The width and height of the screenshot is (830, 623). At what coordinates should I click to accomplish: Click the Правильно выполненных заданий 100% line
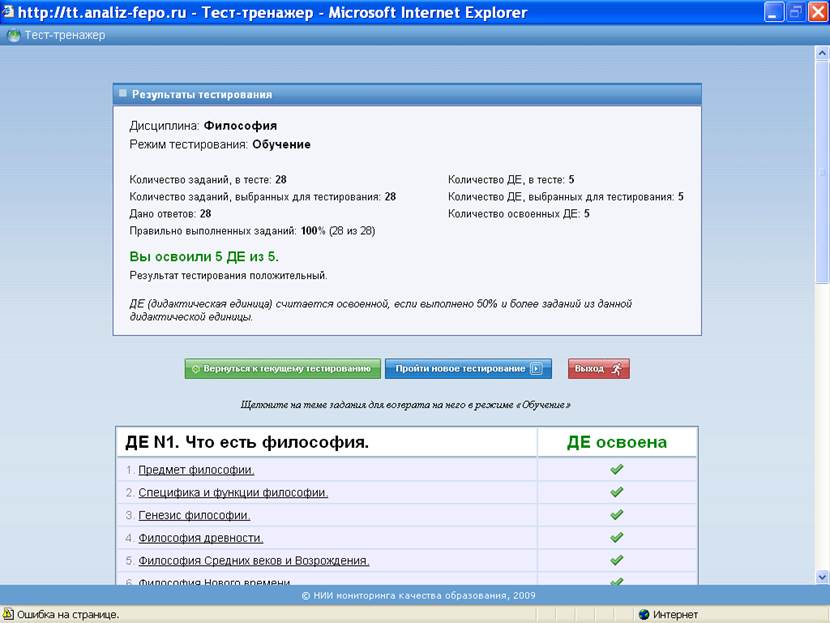tap(252, 231)
